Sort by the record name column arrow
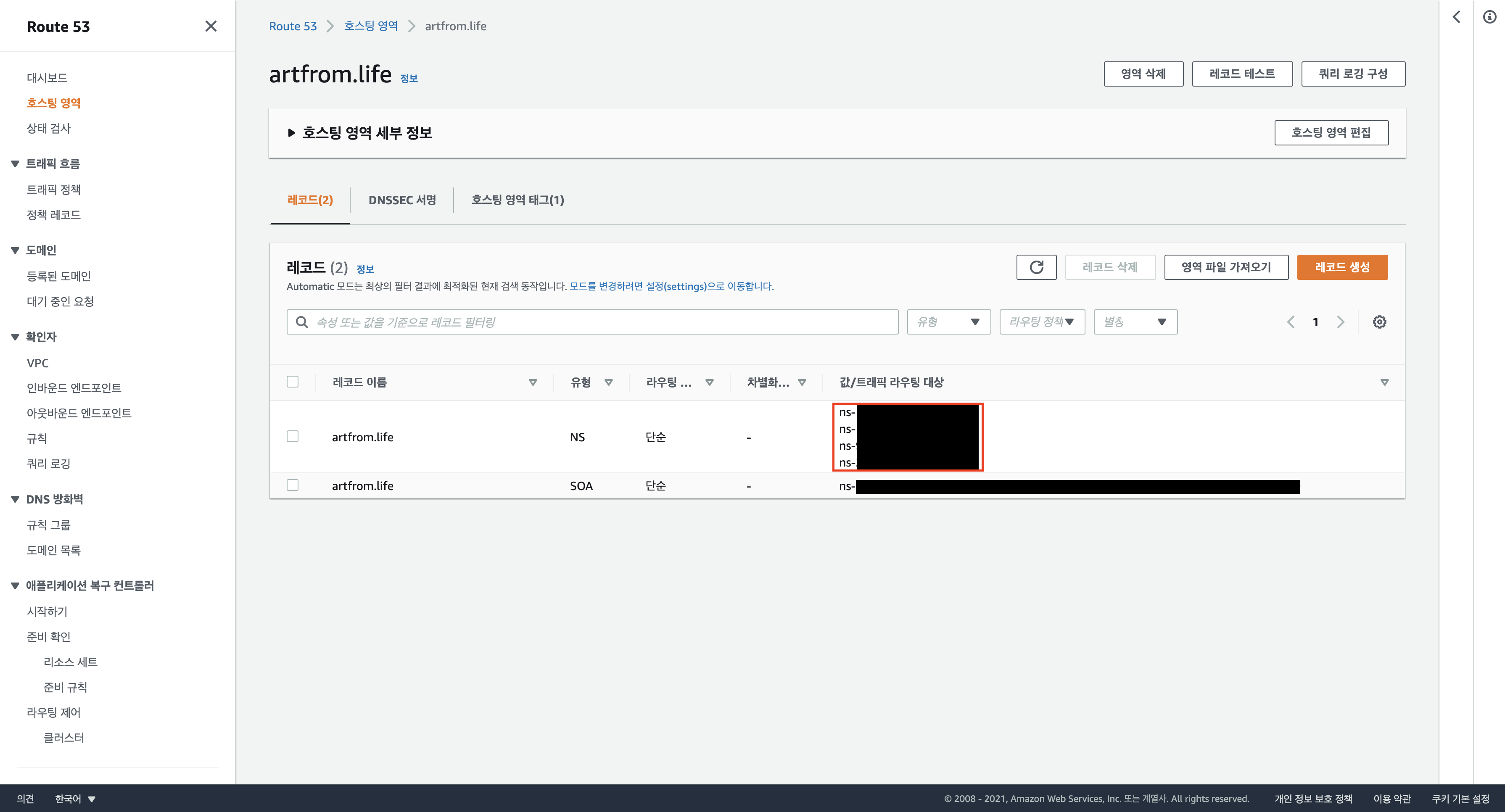 (x=532, y=382)
